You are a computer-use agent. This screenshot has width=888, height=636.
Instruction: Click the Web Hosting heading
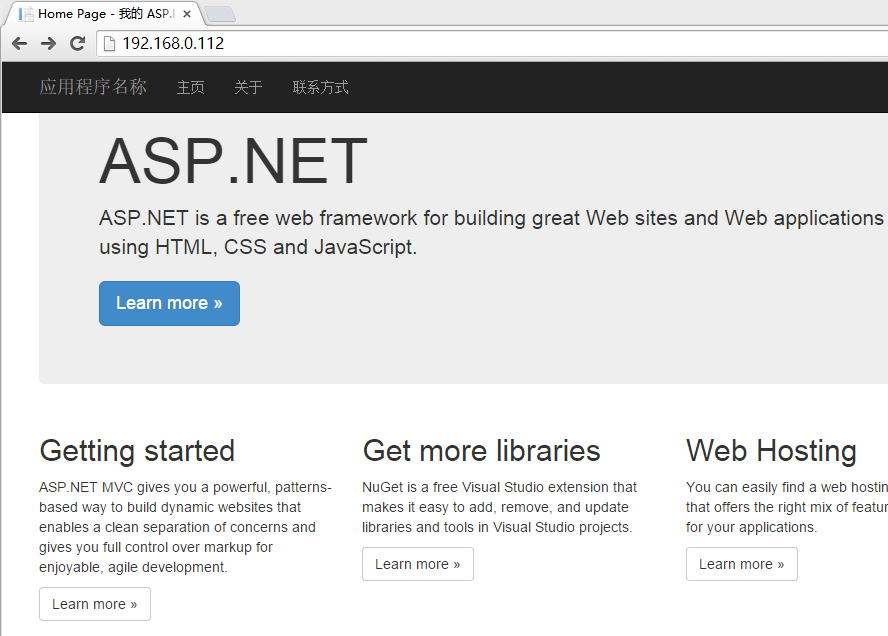tap(771, 451)
